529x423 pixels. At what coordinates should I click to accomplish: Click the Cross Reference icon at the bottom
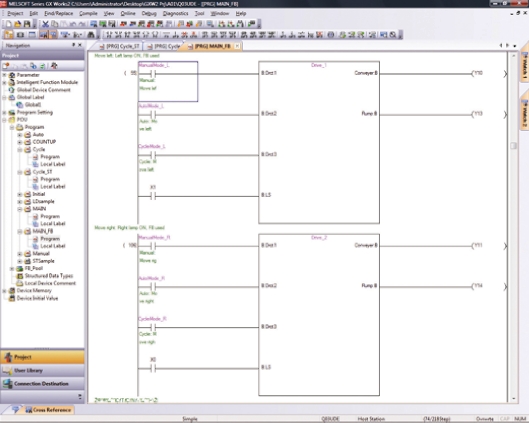tap(29, 410)
